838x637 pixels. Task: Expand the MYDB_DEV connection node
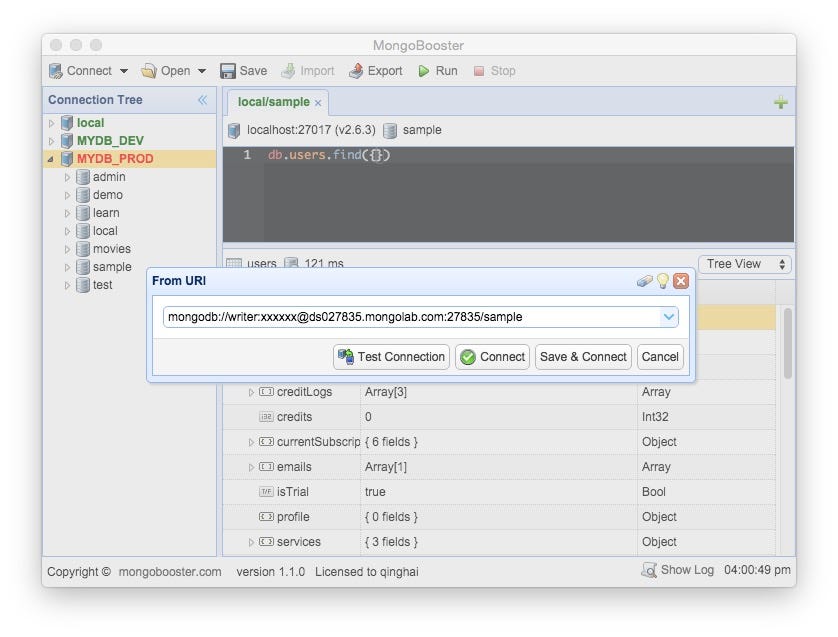coord(51,142)
